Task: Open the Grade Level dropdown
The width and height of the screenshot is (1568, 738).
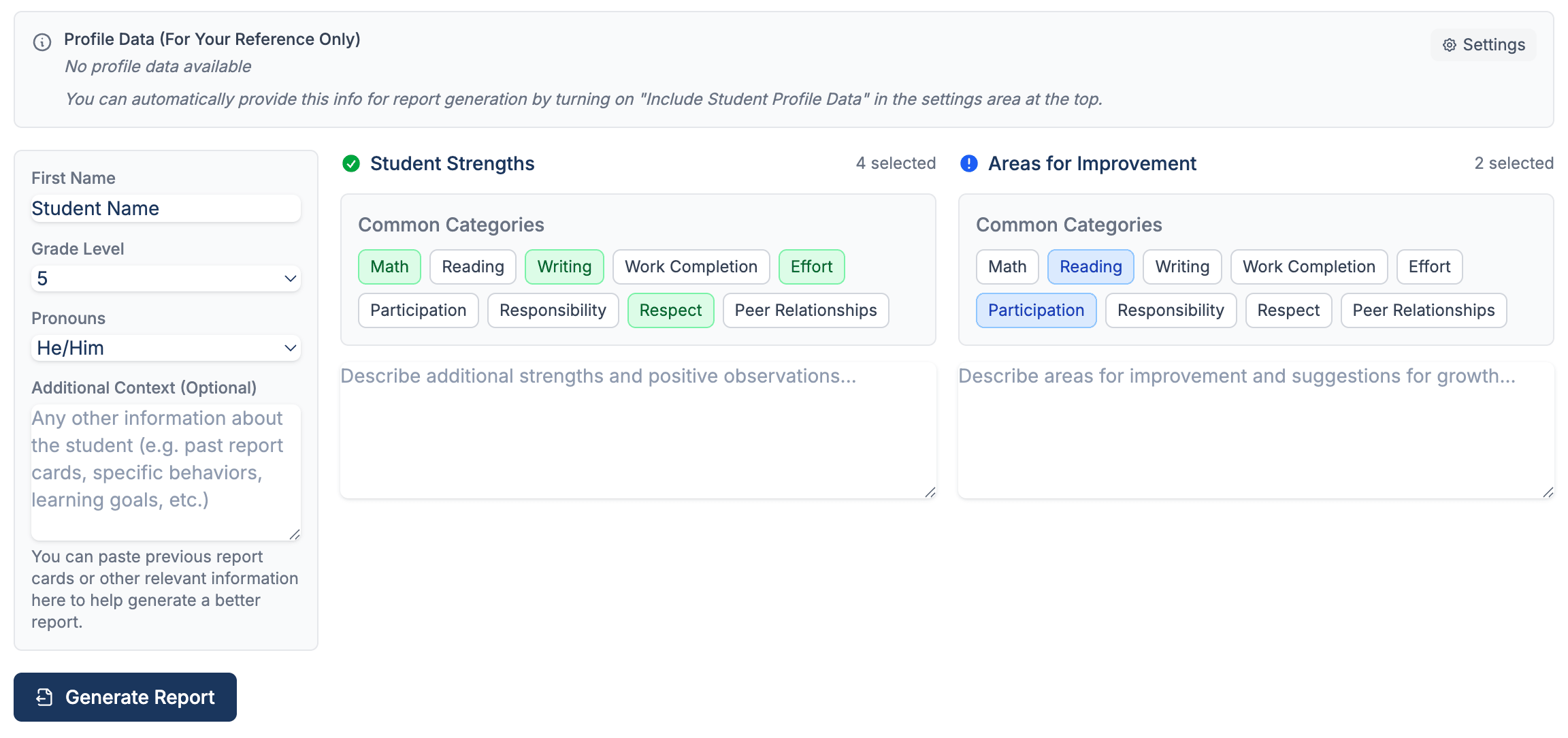Action: coord(165,278)
